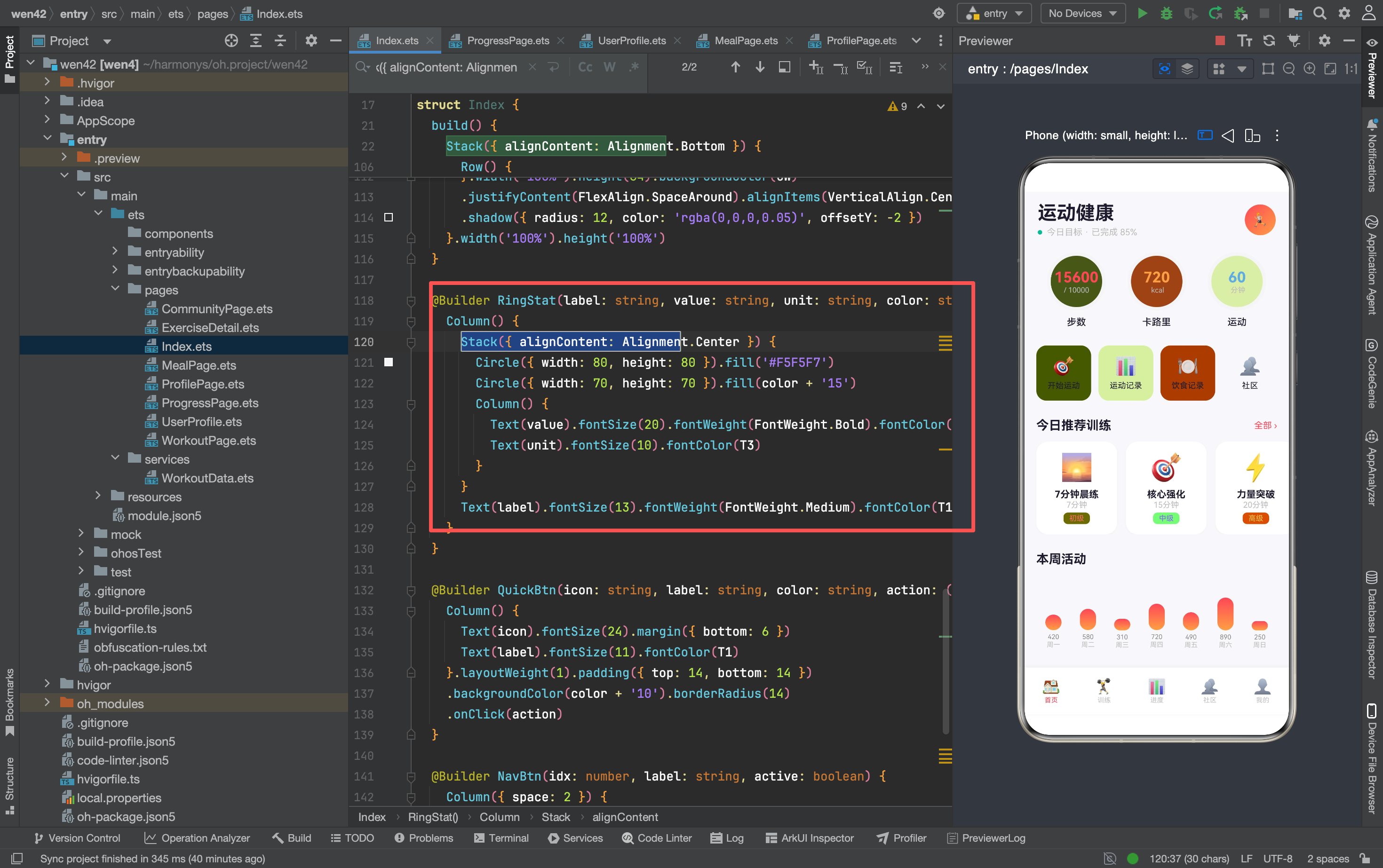Click the color swatch on line 121
Viewport: 1383px width, 868px height.
point(388,362)
